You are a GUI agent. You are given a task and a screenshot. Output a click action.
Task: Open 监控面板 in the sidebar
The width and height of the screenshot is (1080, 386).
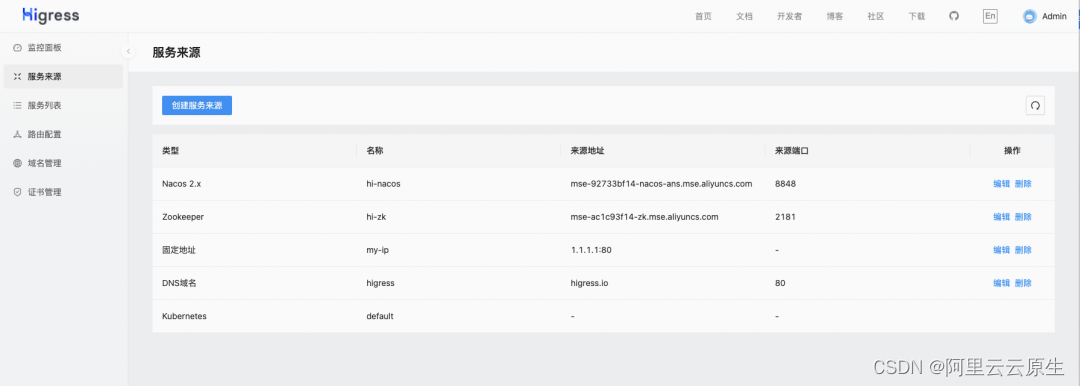click(x=63, y=48)
